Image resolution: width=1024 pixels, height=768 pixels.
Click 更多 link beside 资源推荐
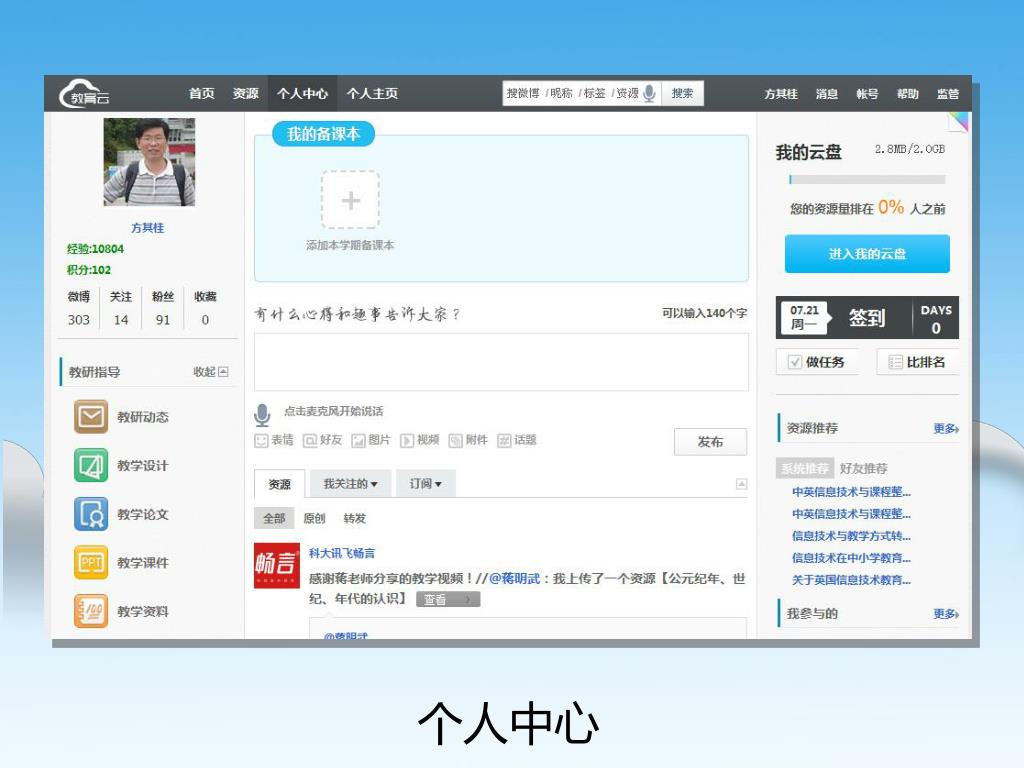[946, 428]
